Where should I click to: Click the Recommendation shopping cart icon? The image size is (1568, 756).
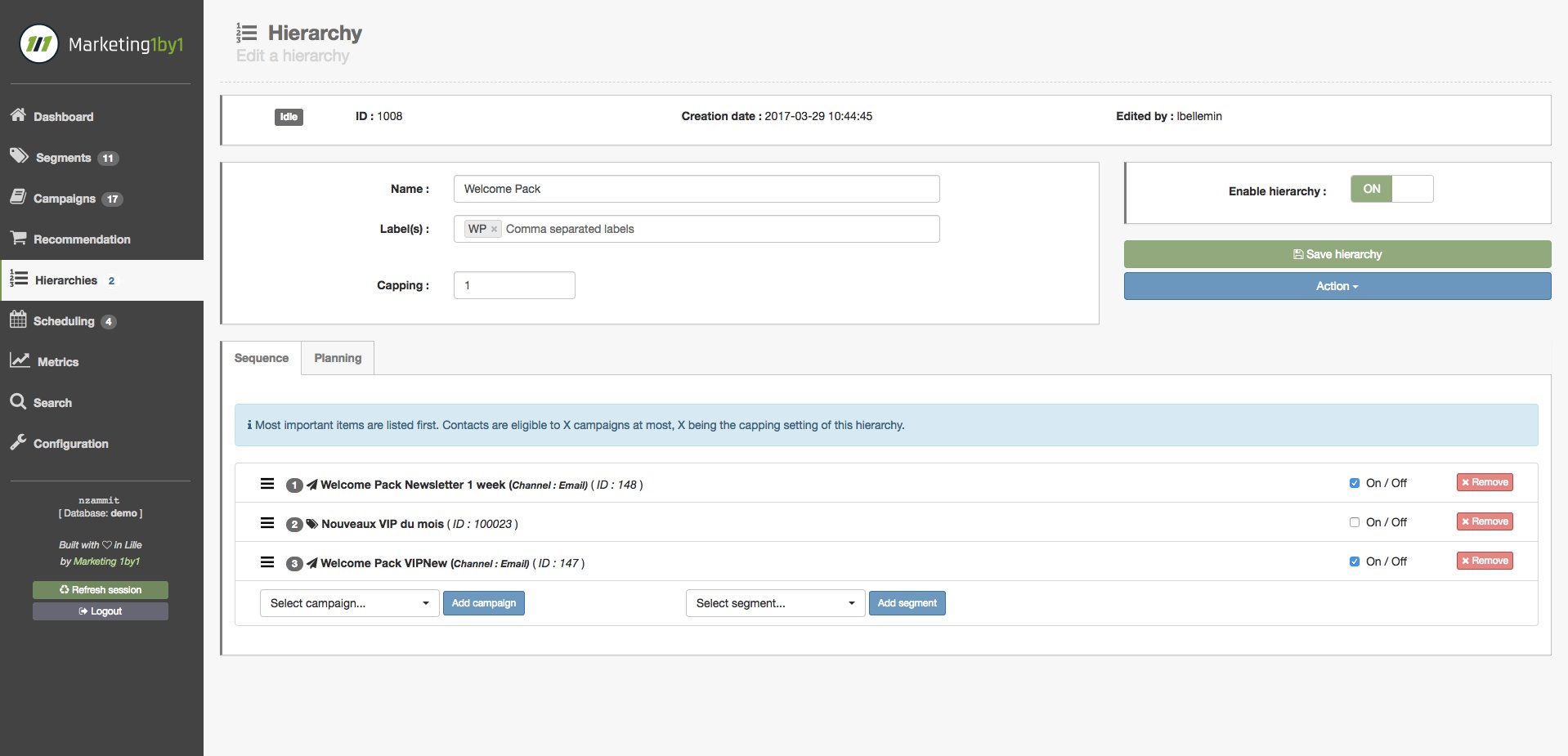[18, 238]
